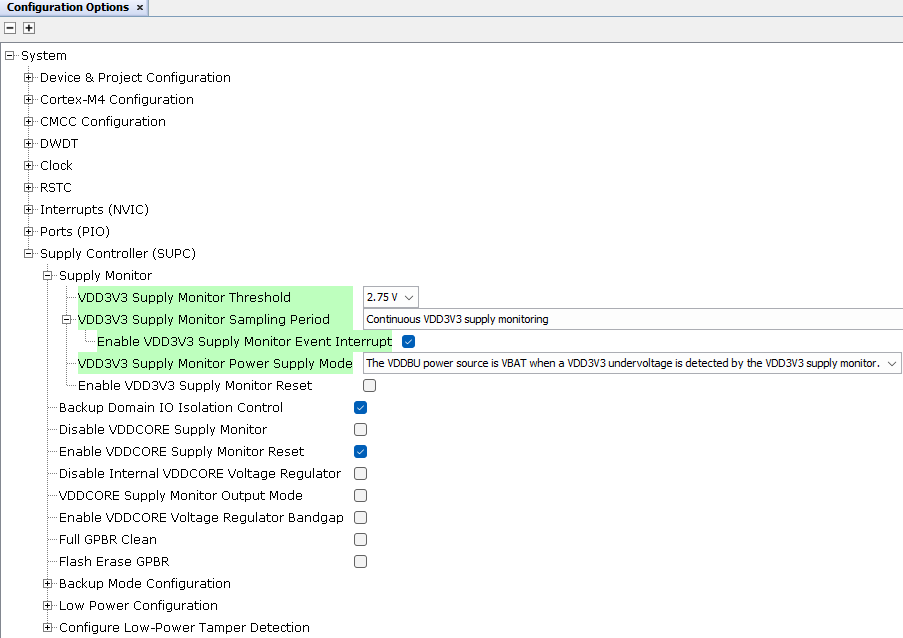Open VDD3V3 Supply Monitor Power Supply Mode dropdown
The image size is (903, 638).
632,363
